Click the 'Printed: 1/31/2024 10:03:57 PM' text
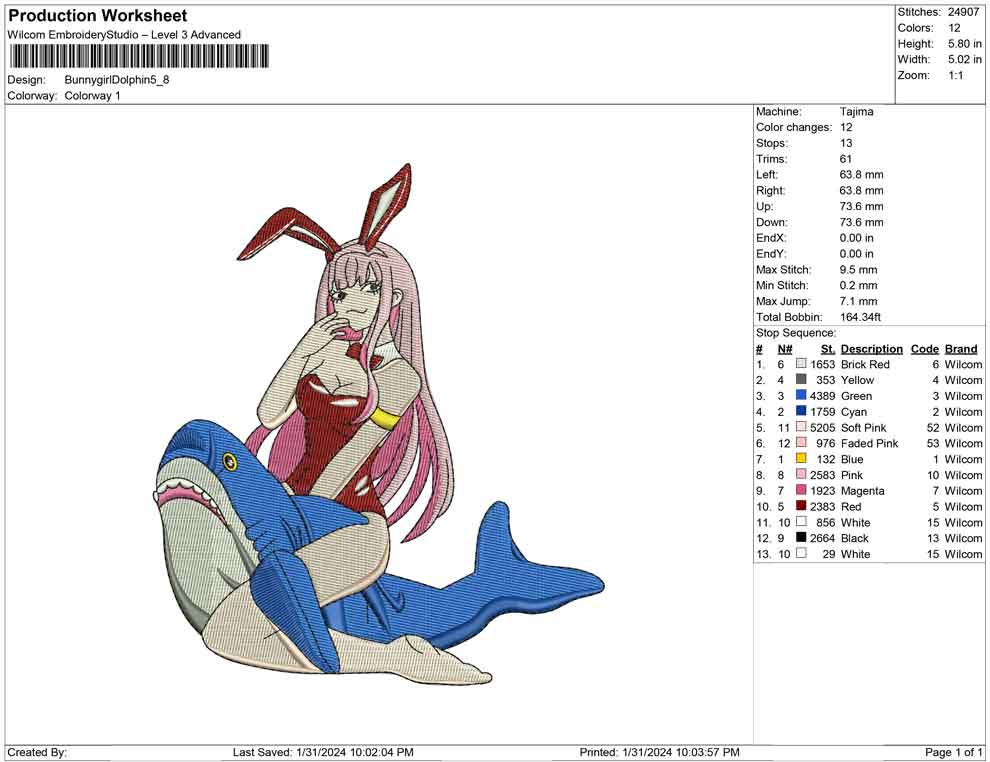 point(660,752)
